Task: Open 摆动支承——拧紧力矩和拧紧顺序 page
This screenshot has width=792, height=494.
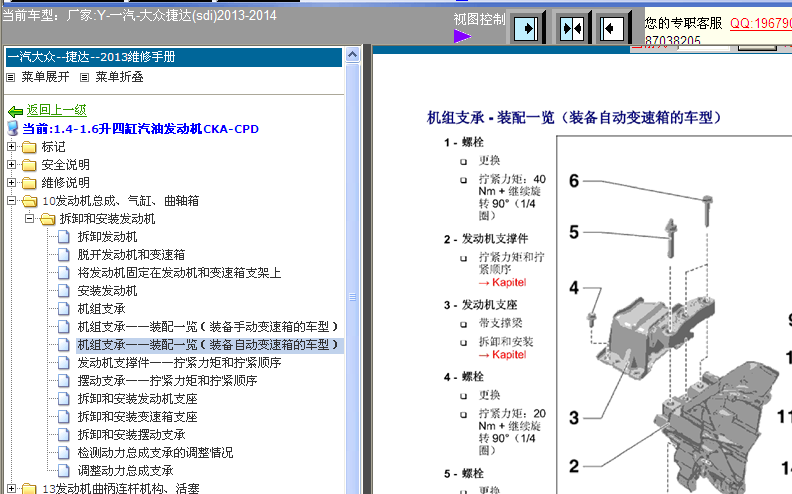Action: [x=167, y=381]
